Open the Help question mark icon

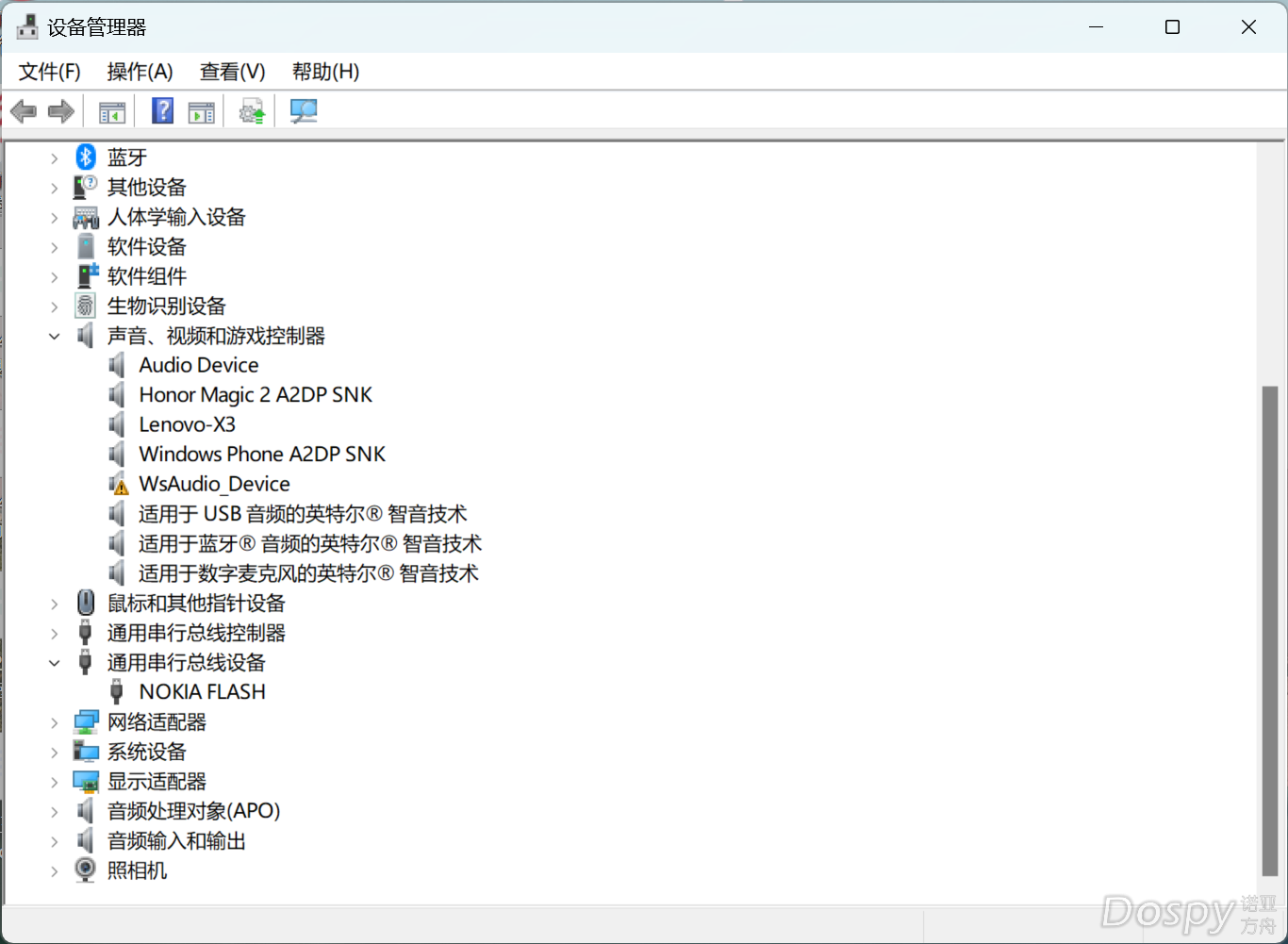162,111
